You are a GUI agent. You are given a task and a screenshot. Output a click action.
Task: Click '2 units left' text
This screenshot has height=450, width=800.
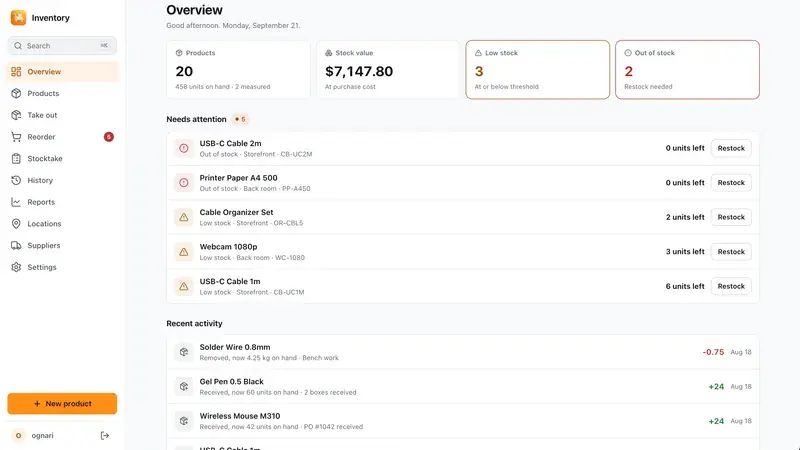(685, 217)
